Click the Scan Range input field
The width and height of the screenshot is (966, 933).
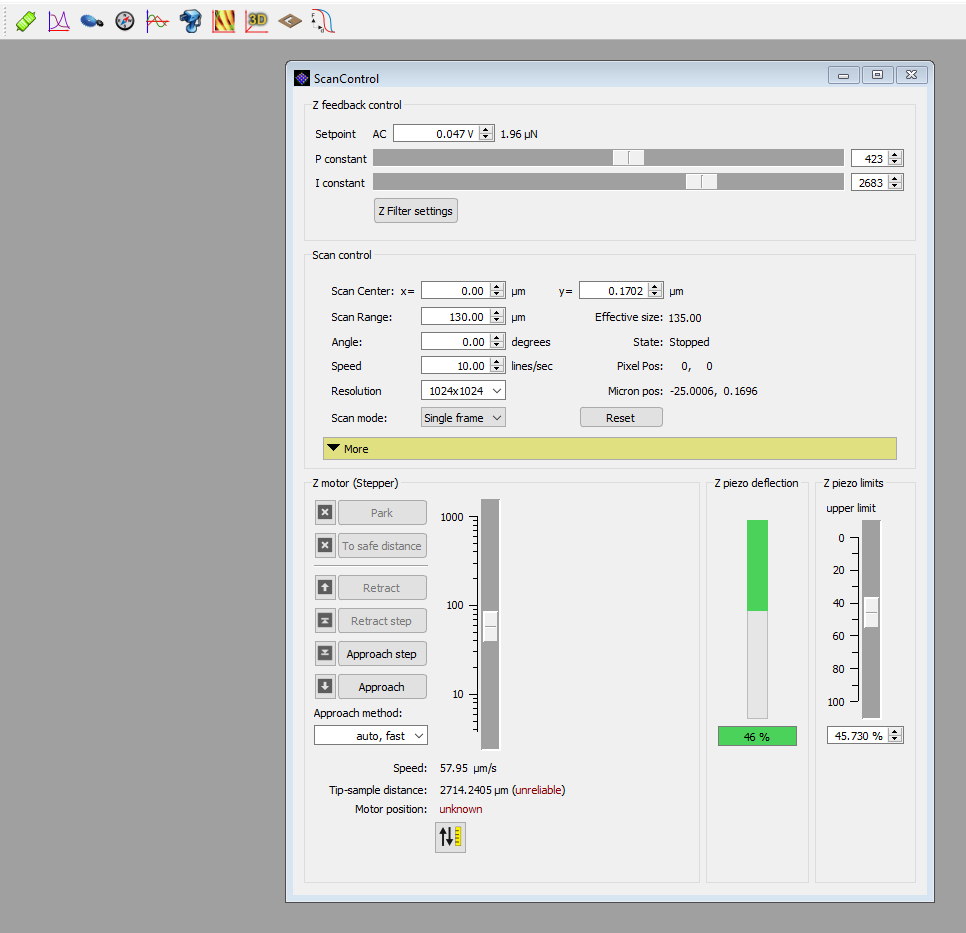[x=455, y=317]
